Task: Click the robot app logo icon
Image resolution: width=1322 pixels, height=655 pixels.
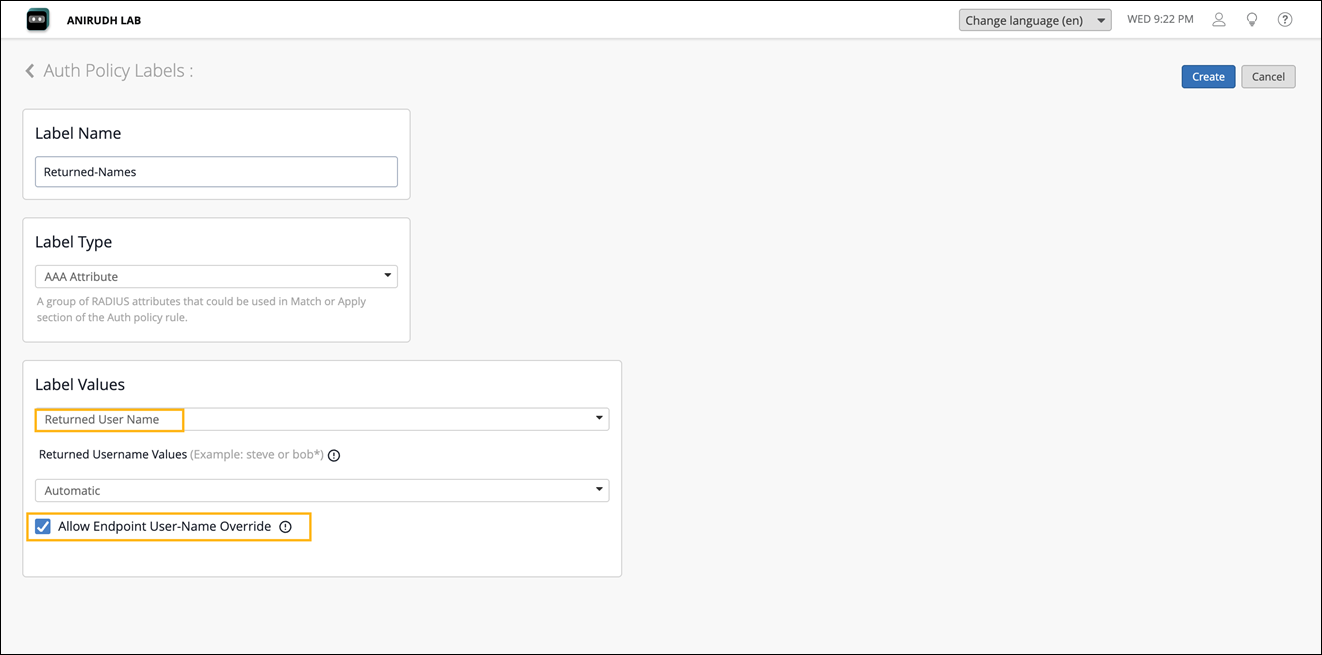Action: [x=38, y=20]
